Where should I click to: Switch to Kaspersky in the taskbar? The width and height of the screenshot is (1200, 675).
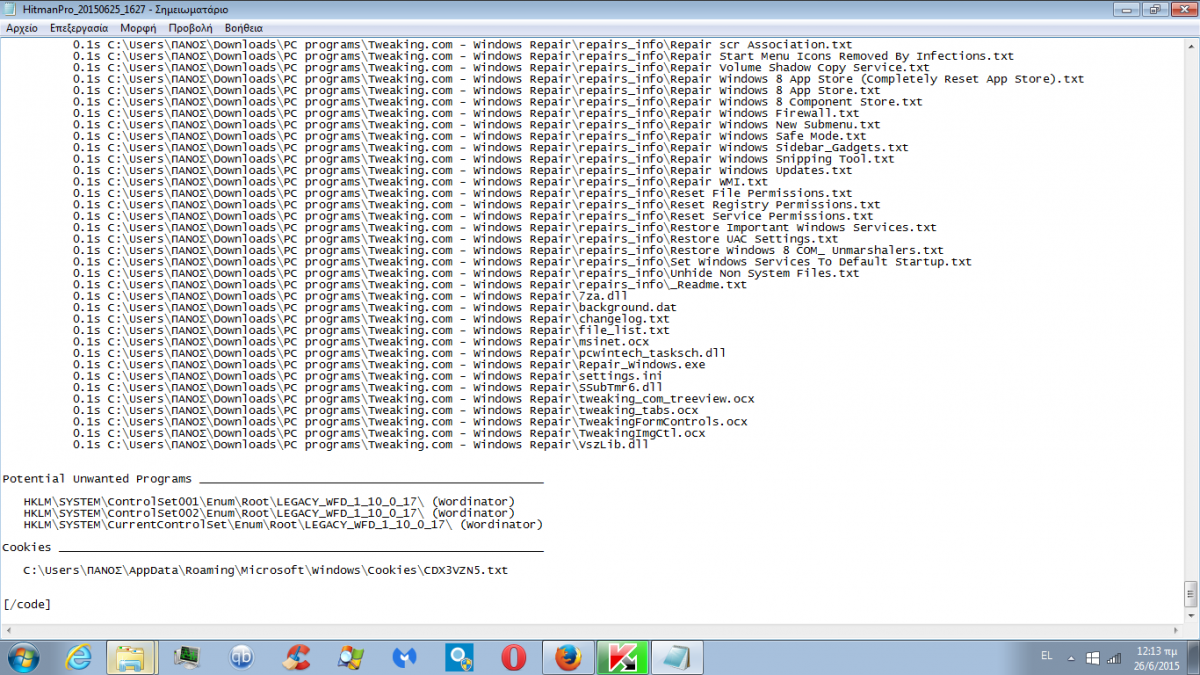point(623,657)
